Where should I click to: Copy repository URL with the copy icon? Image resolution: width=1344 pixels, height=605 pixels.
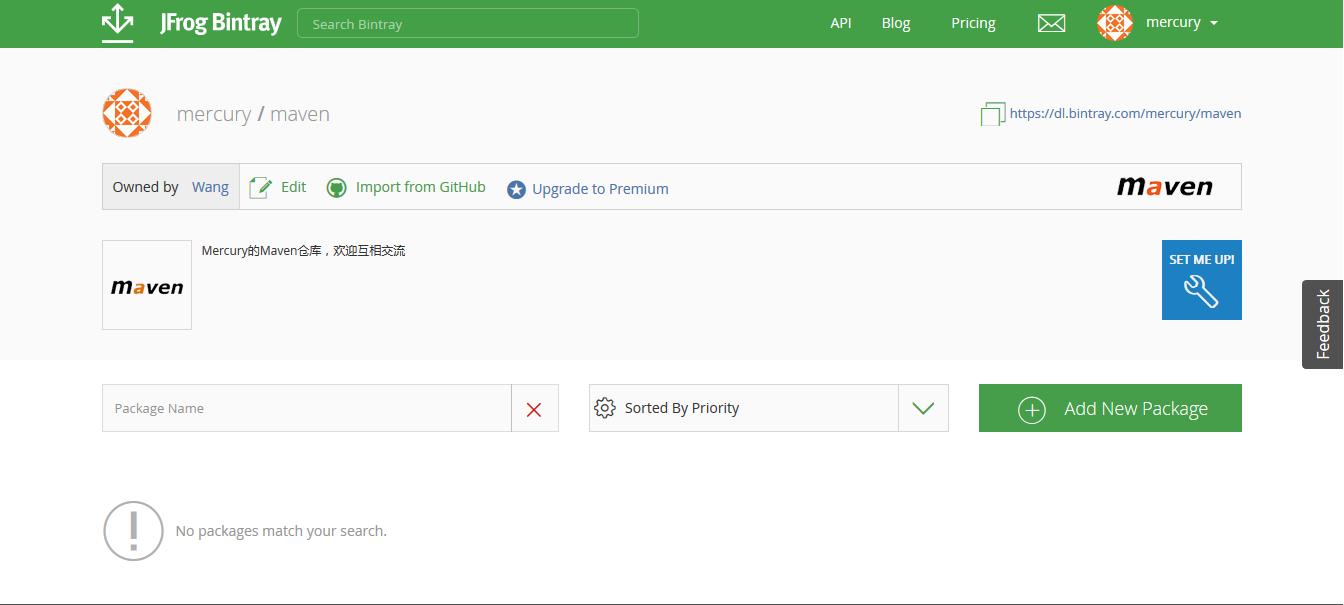(x=993, y=114)
